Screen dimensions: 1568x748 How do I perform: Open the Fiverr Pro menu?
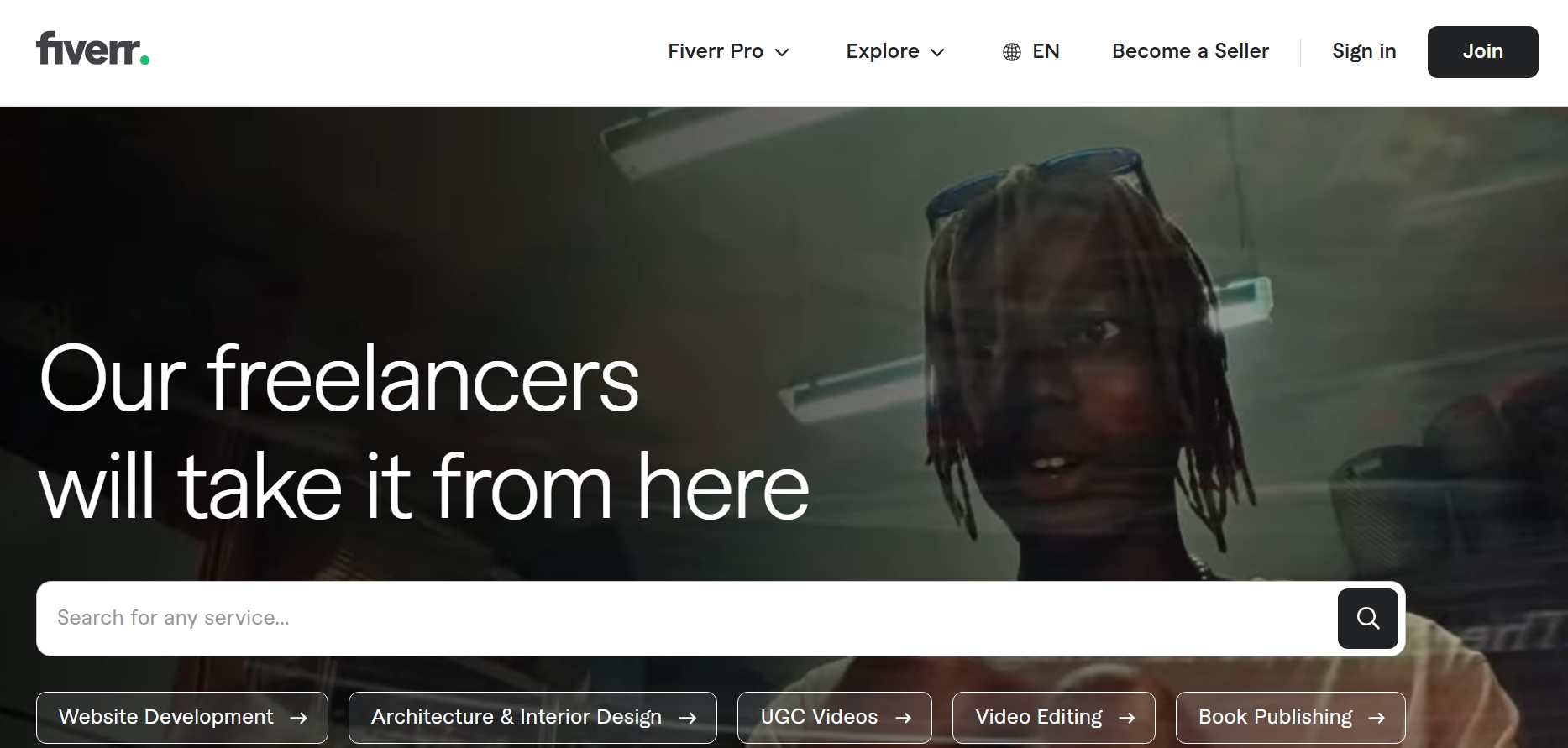728,51
